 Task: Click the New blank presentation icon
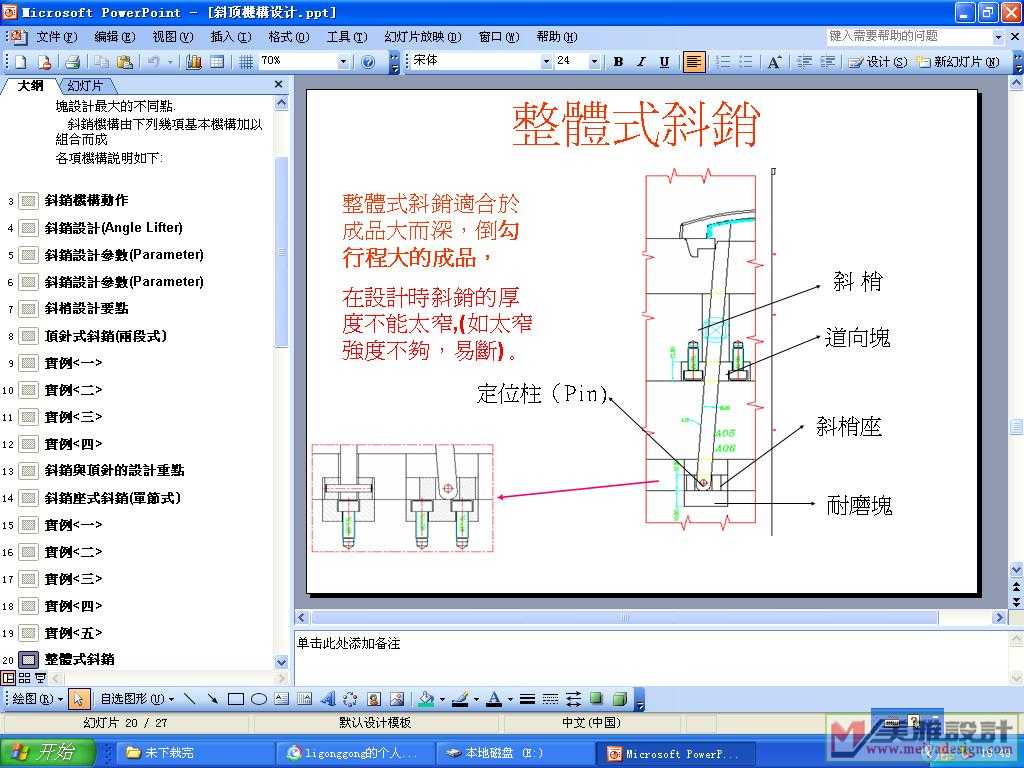point(21,62)
